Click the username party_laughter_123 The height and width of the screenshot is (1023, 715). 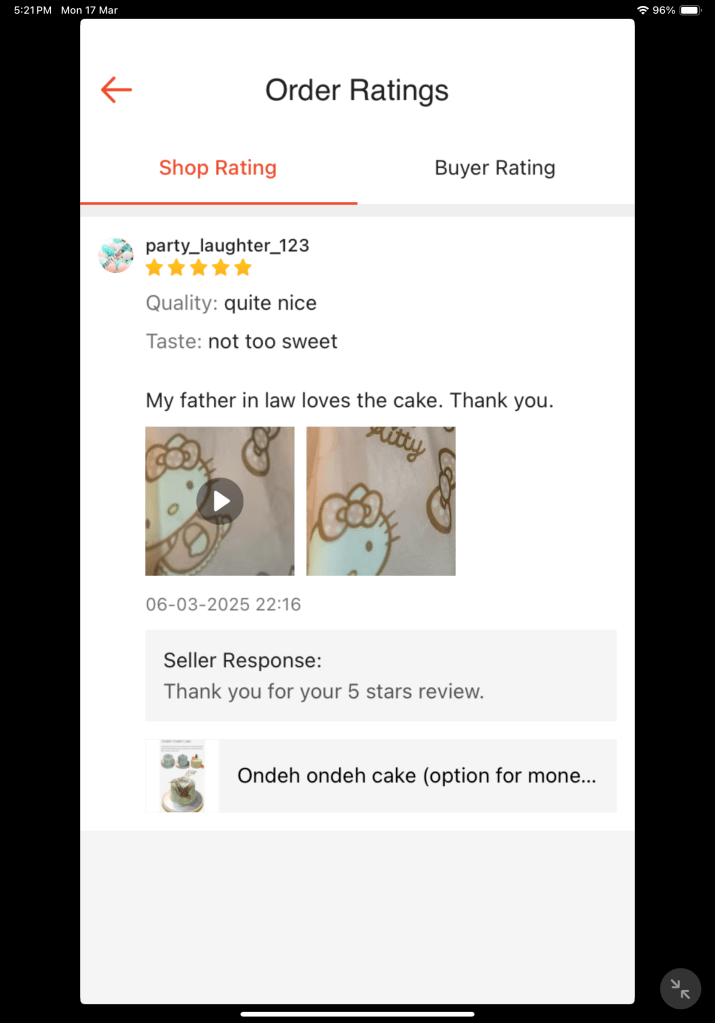click(x=227, y=245)
